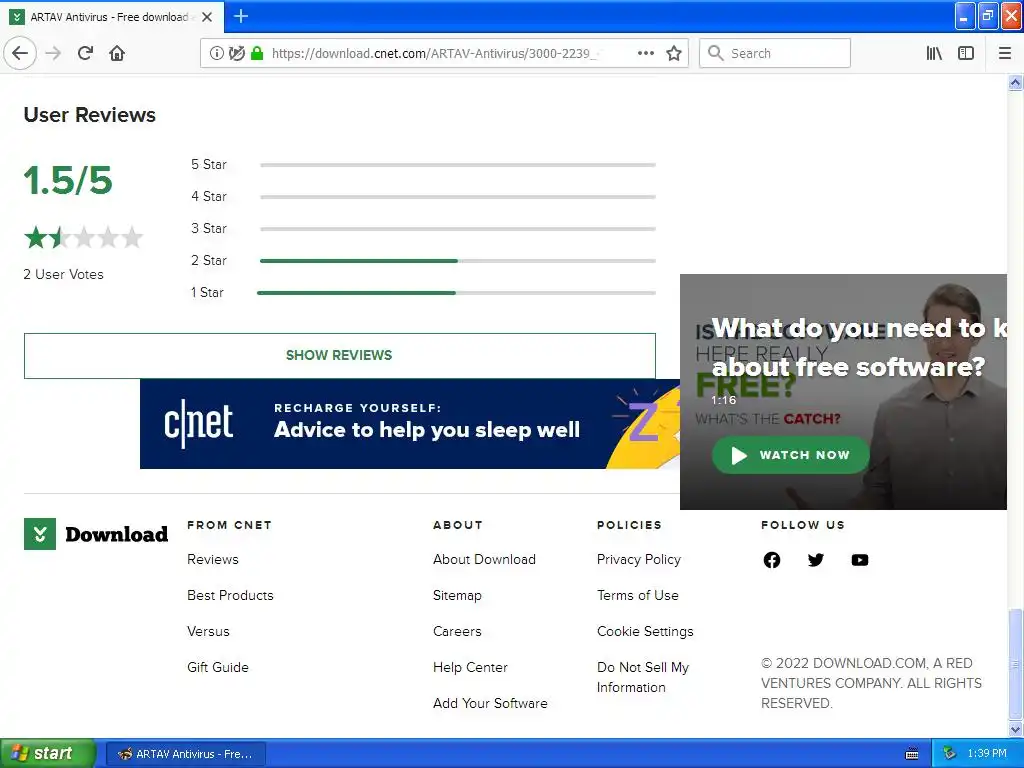1024x768 pixels.
Task: View the green padlock connection details
Action: (257, 53)
